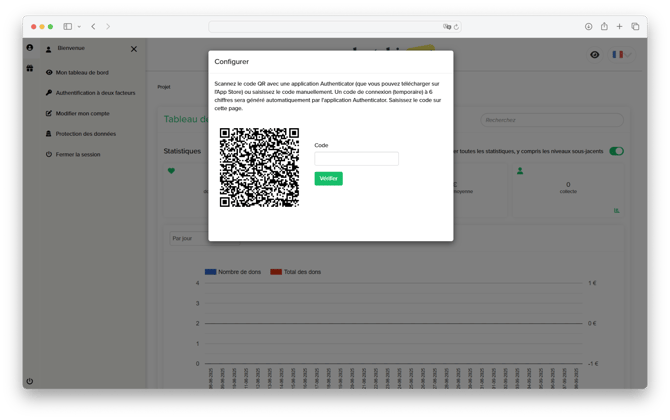Add a new tab with plus icon
The width and height of the screenshot is (670, 420).
coord(619,26)
